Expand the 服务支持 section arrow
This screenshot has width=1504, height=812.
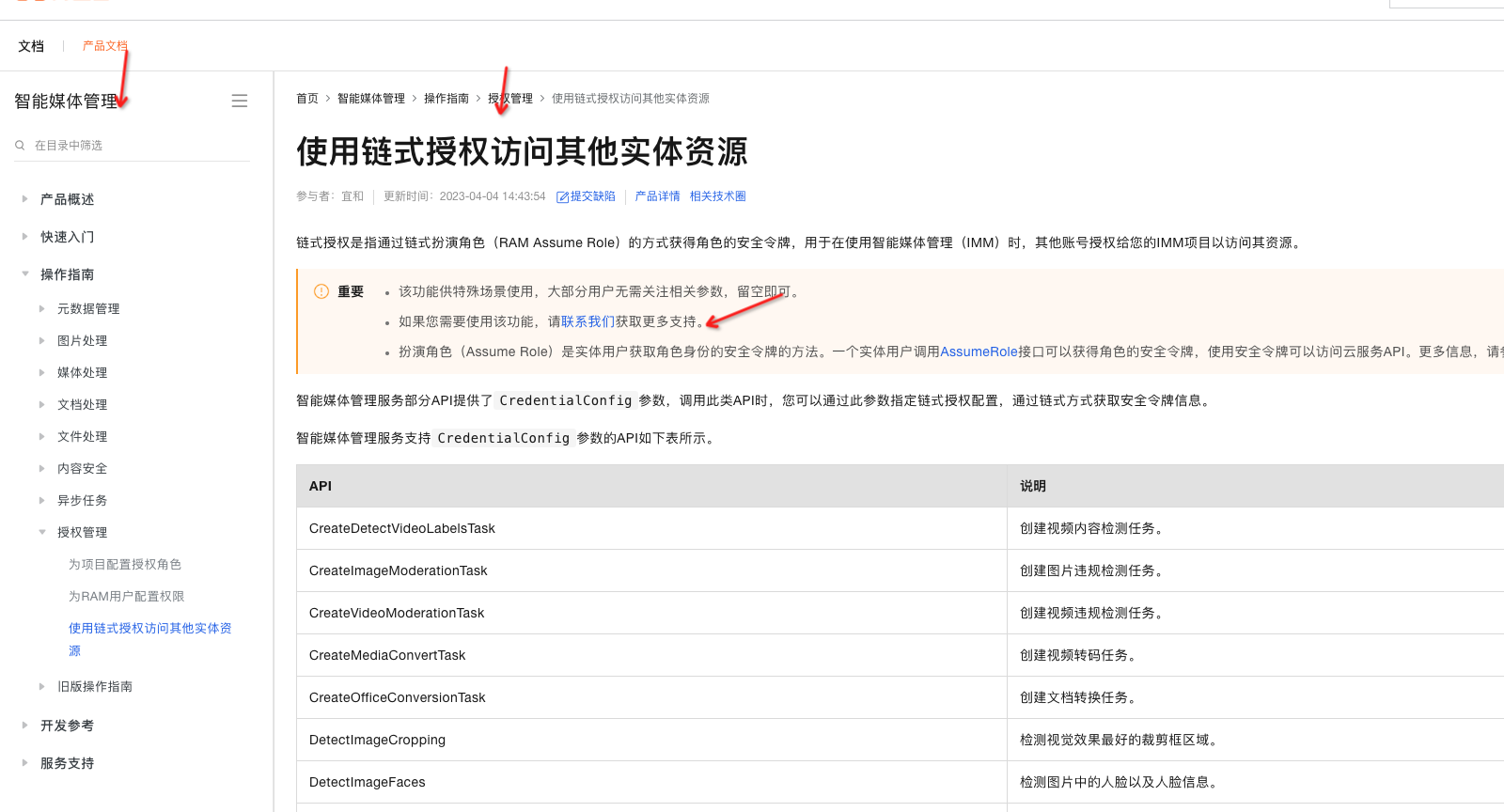pyautogui.click(x=24, y=763)
